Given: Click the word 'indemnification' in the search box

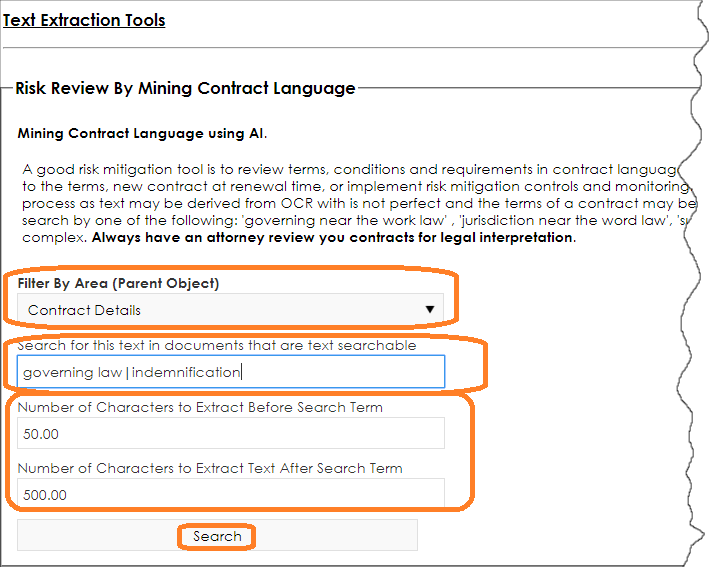Looking at the screenshot, I should 186,372.
